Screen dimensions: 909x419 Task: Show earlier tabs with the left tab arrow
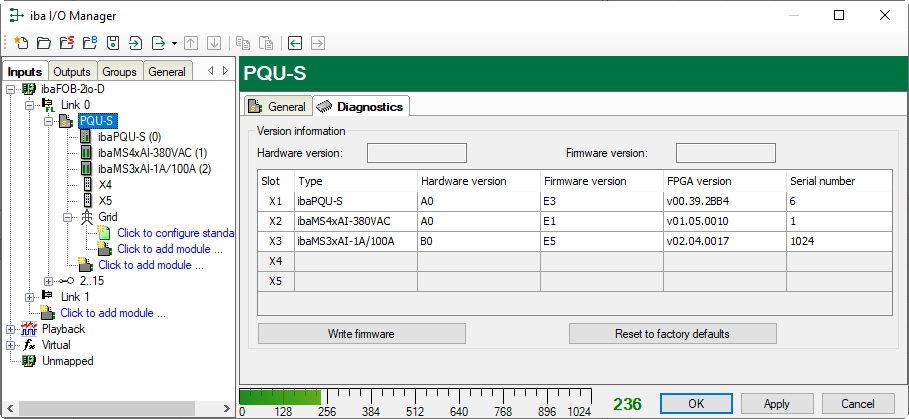(x=210, y=71)
